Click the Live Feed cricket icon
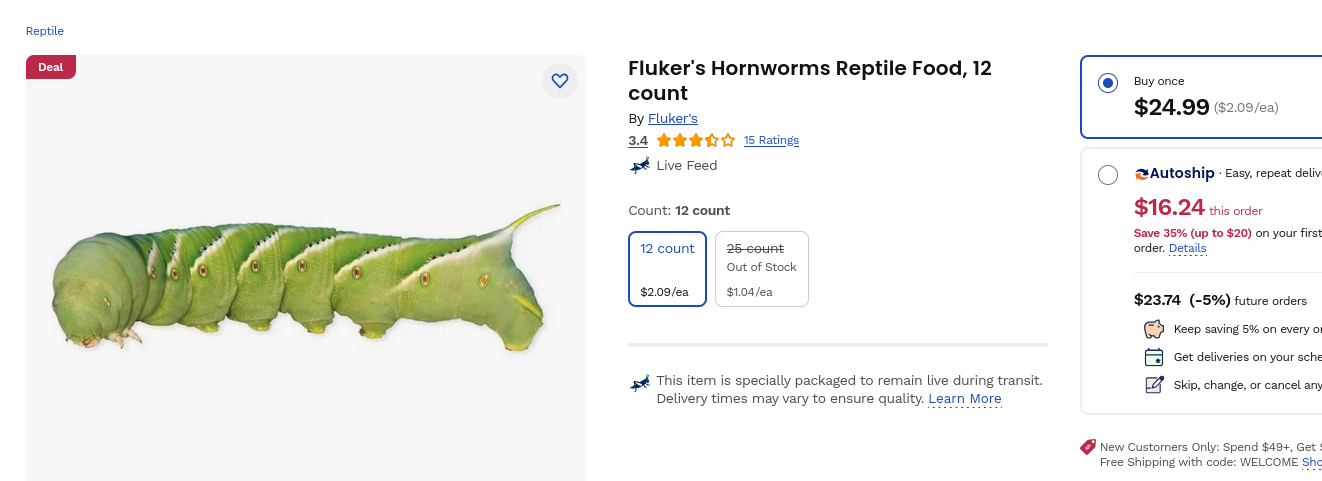Screen dimensions: 1322x481 tap(640, 165)
